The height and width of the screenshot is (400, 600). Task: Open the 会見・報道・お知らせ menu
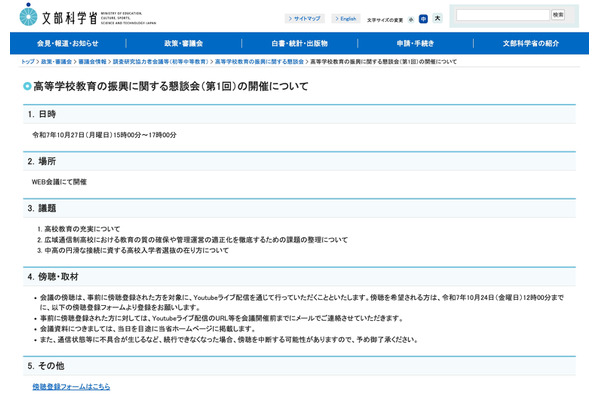[x=68, y=44]
